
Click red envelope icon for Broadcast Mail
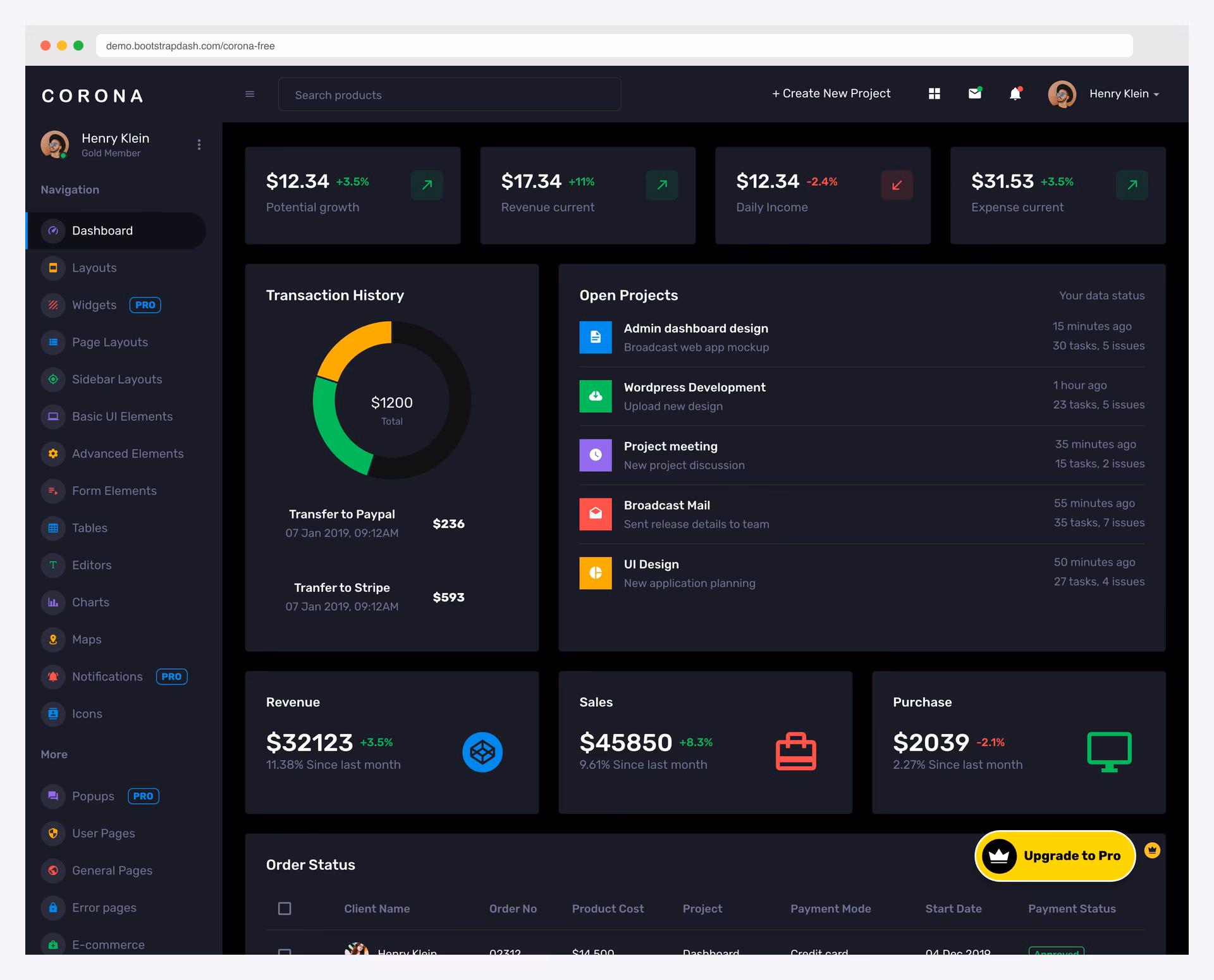pos(596,514)
